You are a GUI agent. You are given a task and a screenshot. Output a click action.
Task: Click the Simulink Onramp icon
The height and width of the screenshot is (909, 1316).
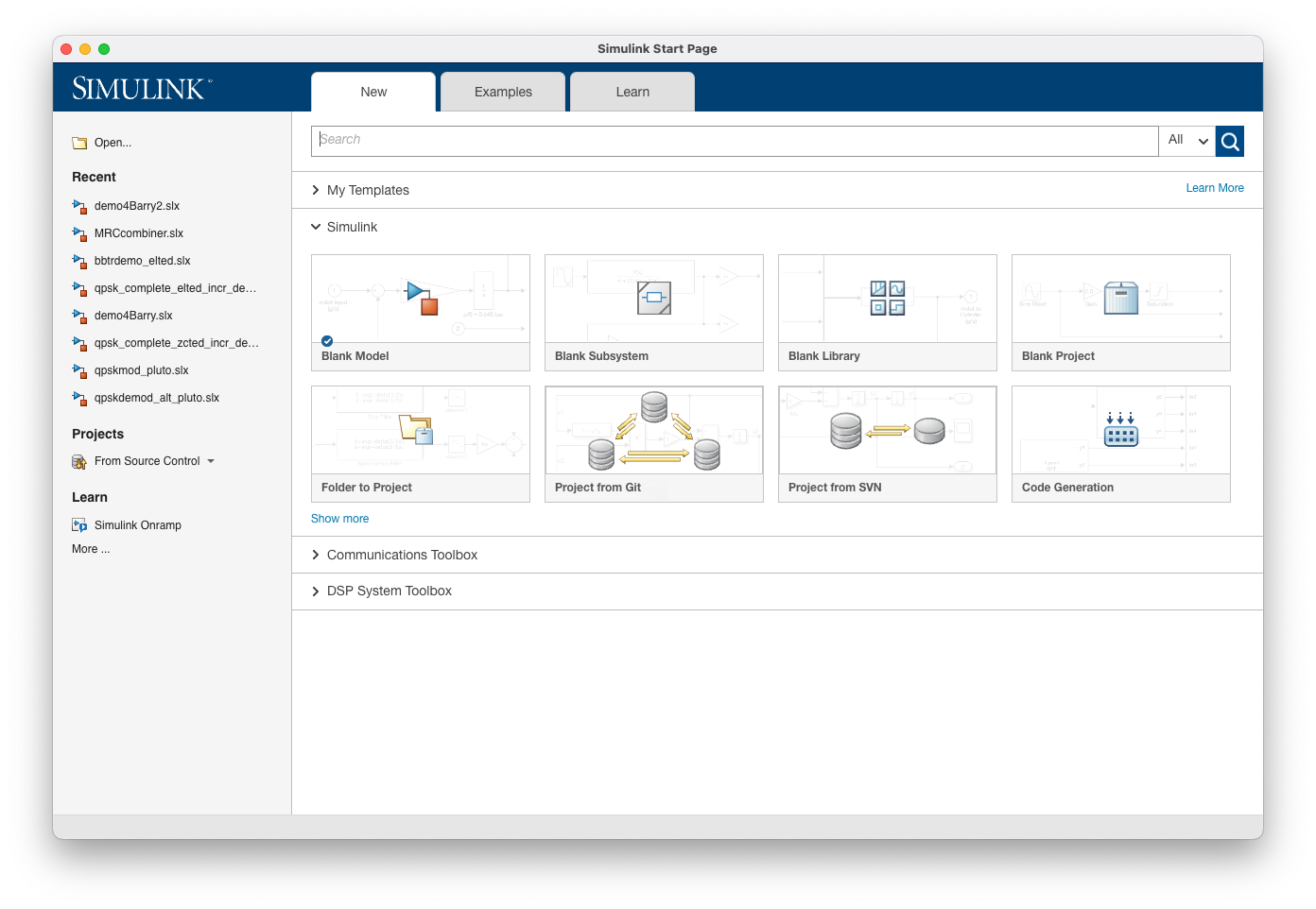(79, 525)
